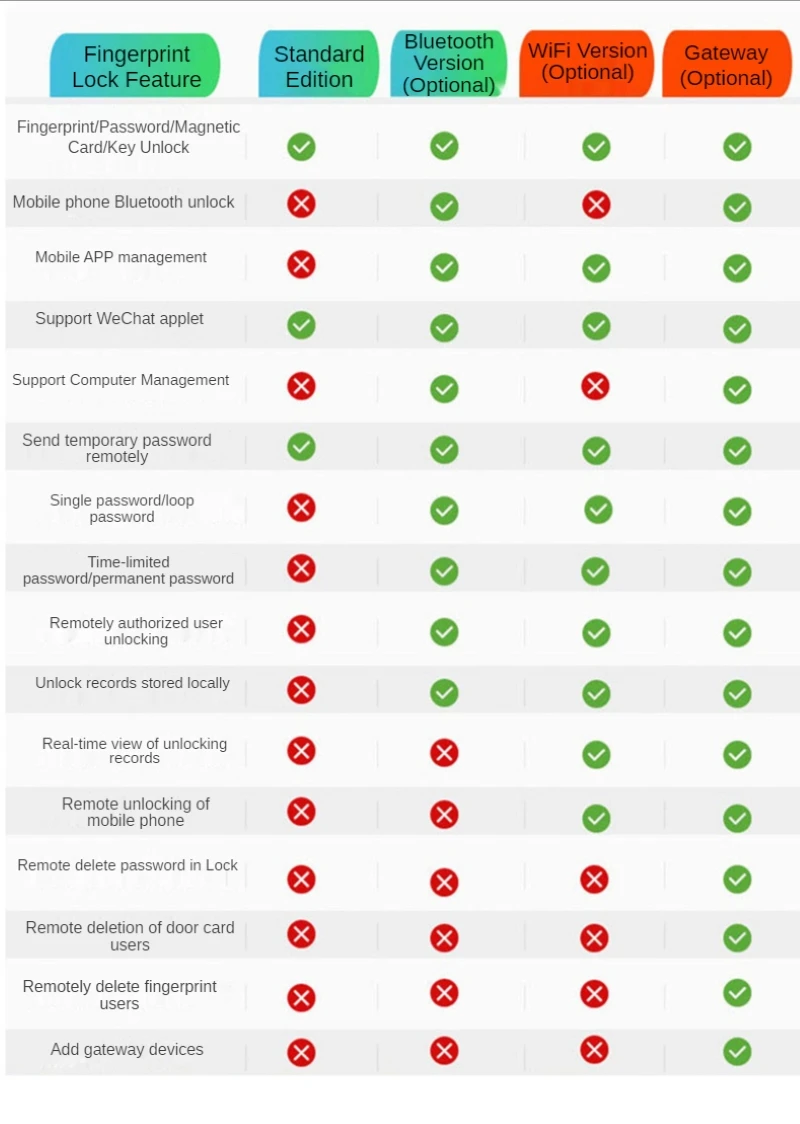Click WiFi red X for Remotely delete fingerprint users
This screenshot has width=800, height=1124.
pos(594,994)
